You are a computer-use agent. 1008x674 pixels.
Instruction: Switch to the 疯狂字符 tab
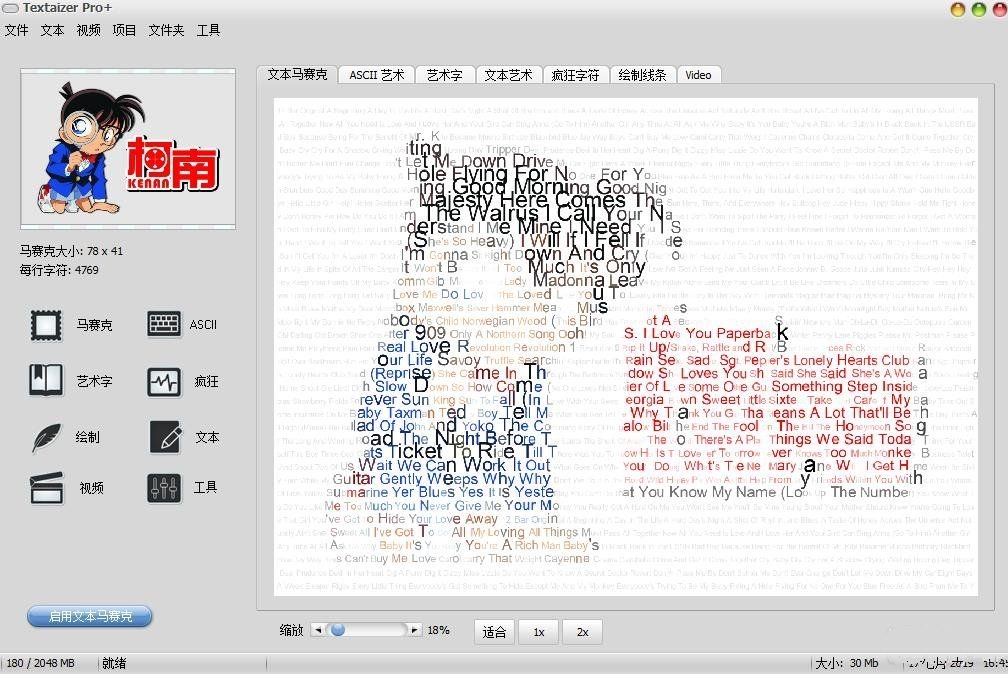pyautogui.click(x=575, y=75)
